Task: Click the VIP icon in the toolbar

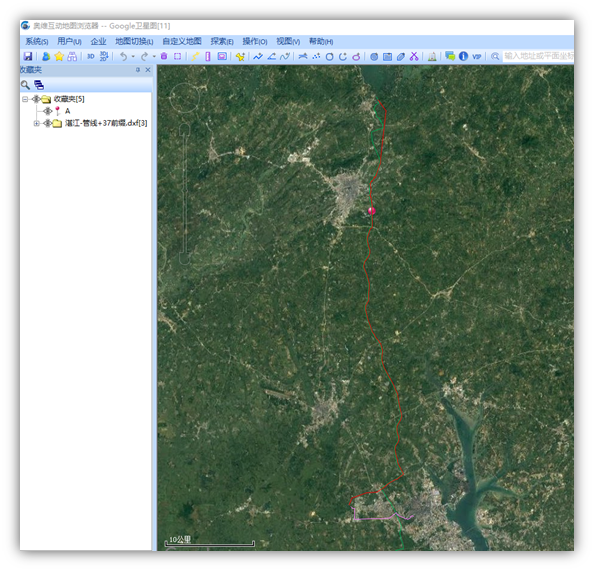Action: click(477, 56)
